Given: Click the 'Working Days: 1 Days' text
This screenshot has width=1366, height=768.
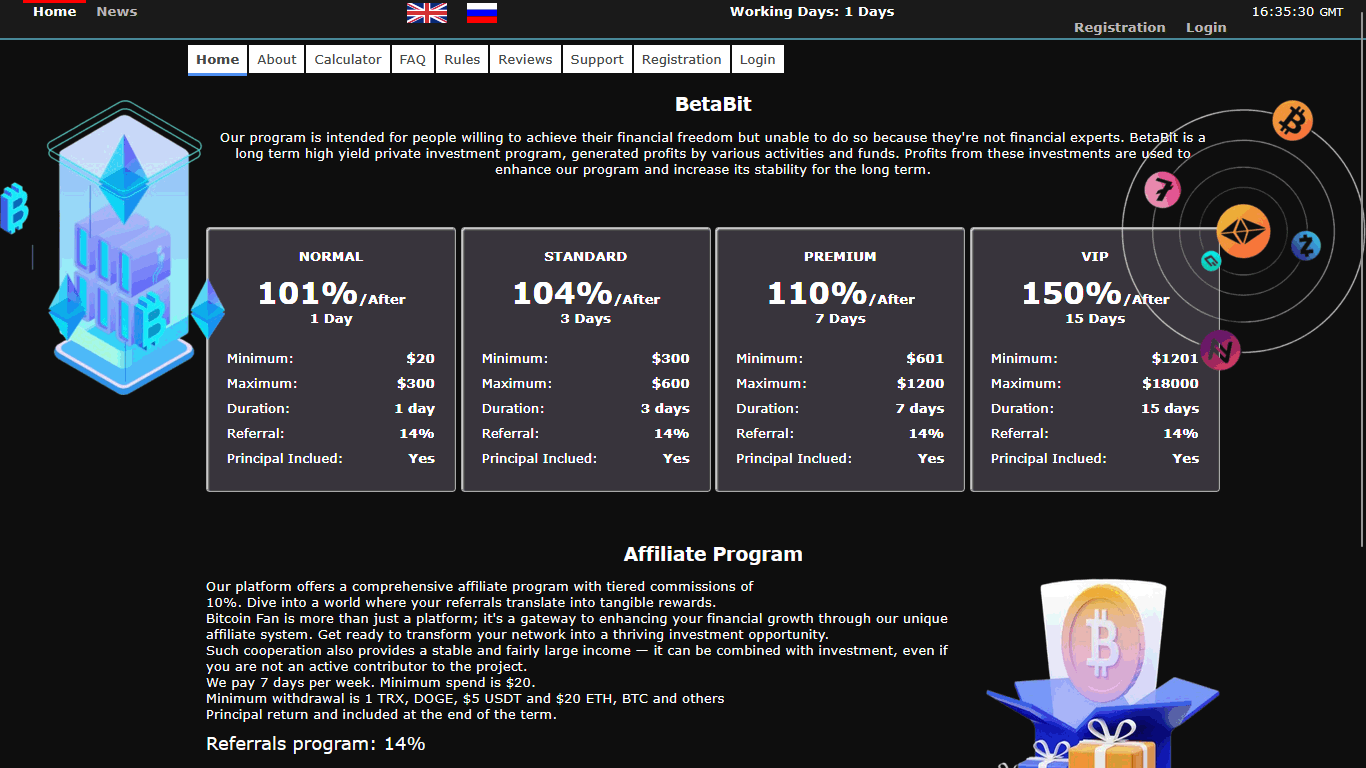Looking at the screenshot, I should tap(812, 12).
